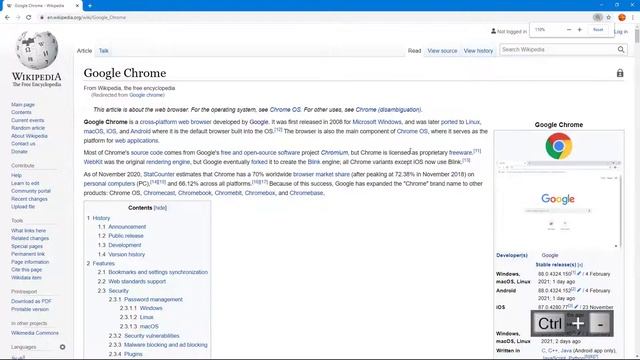Follow the freeware link
Image resolution: width=640 pixels, height=360 pixels.
click(x=460, y=152)
